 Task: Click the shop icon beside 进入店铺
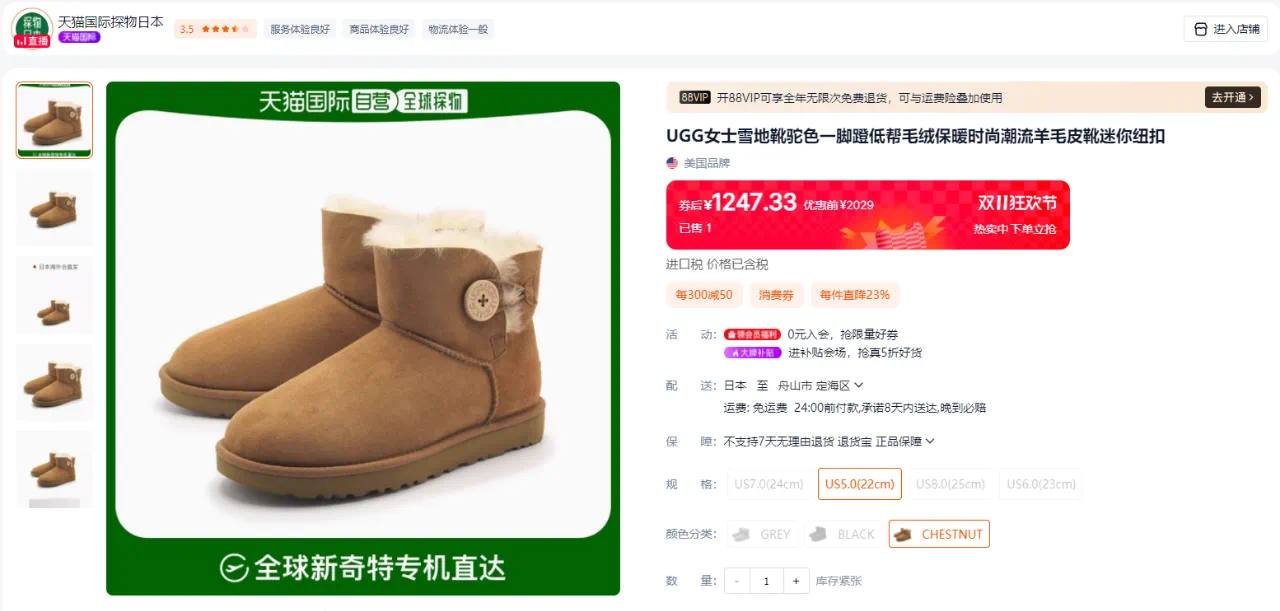[1201, 29]
